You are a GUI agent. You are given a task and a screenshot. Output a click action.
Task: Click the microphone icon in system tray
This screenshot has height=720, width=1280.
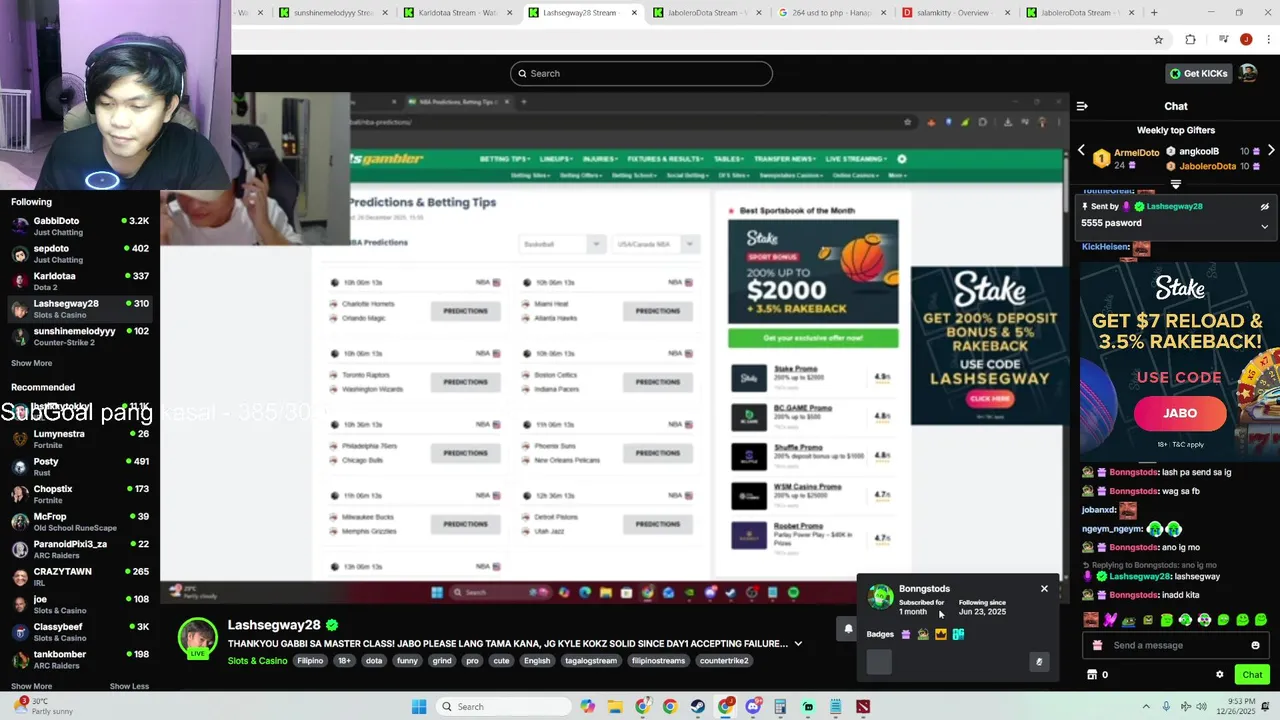[x=1166, y=707]
